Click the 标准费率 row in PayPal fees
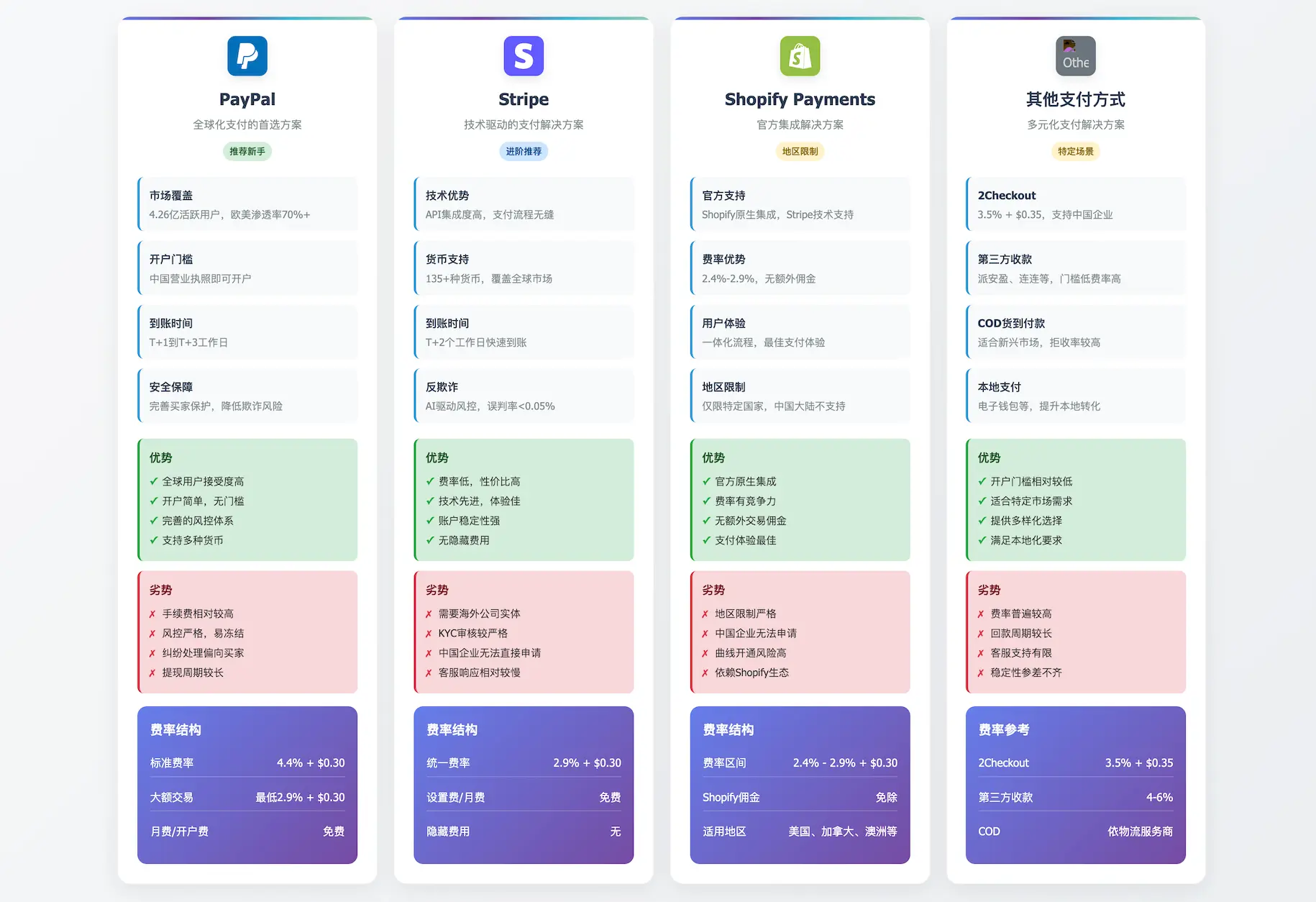The width and height of the screenshot is (1316, 902). [x=247, y=763]
